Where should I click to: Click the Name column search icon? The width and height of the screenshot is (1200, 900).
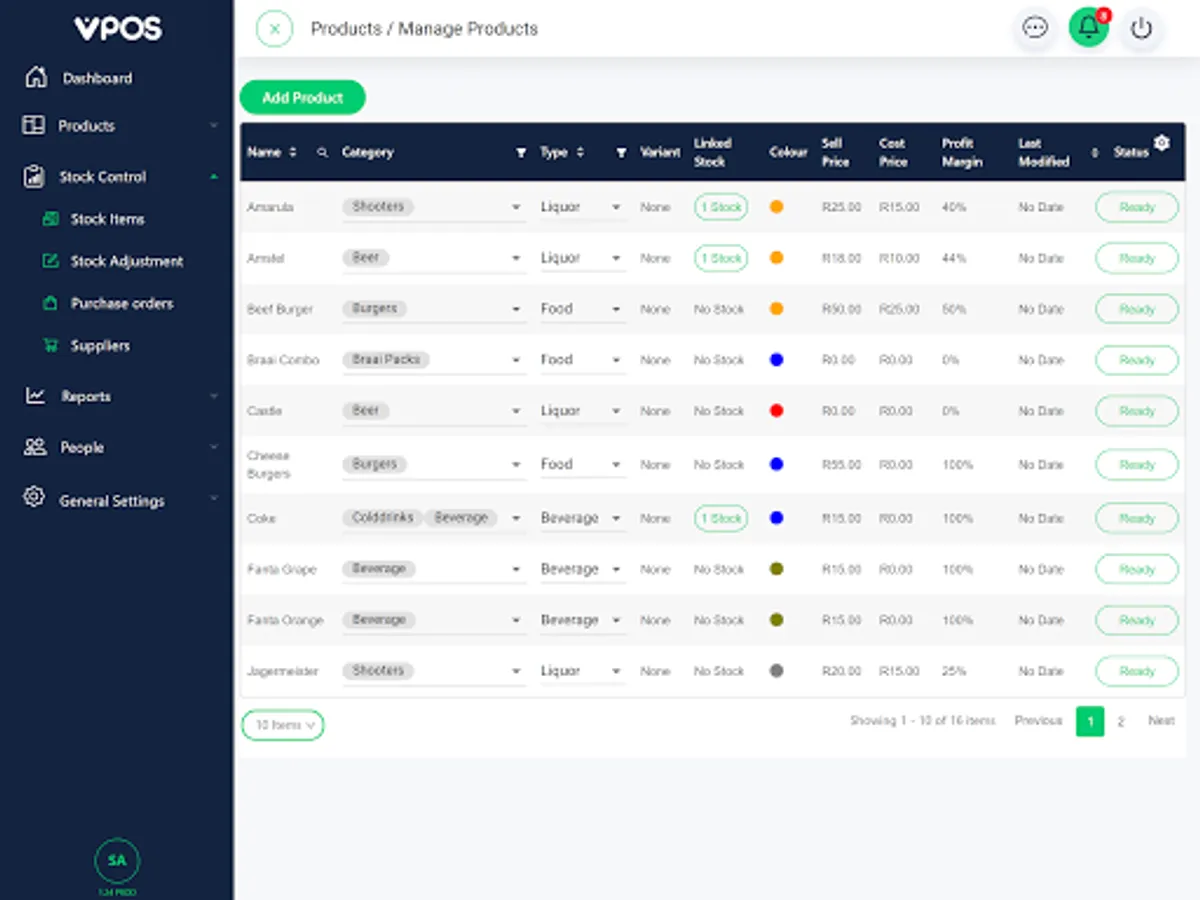point(322,153)
